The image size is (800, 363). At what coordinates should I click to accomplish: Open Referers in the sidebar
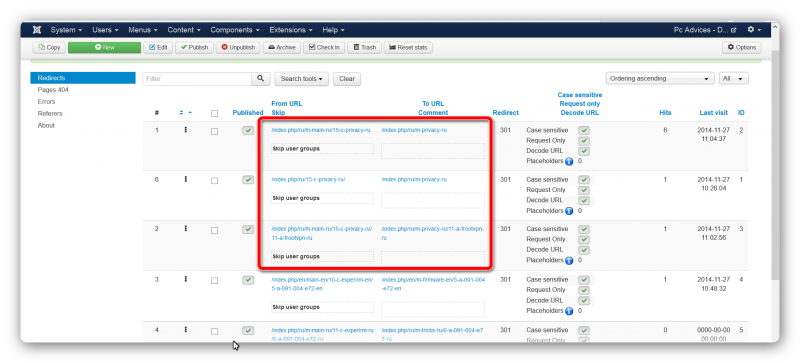tap(50, 113)
